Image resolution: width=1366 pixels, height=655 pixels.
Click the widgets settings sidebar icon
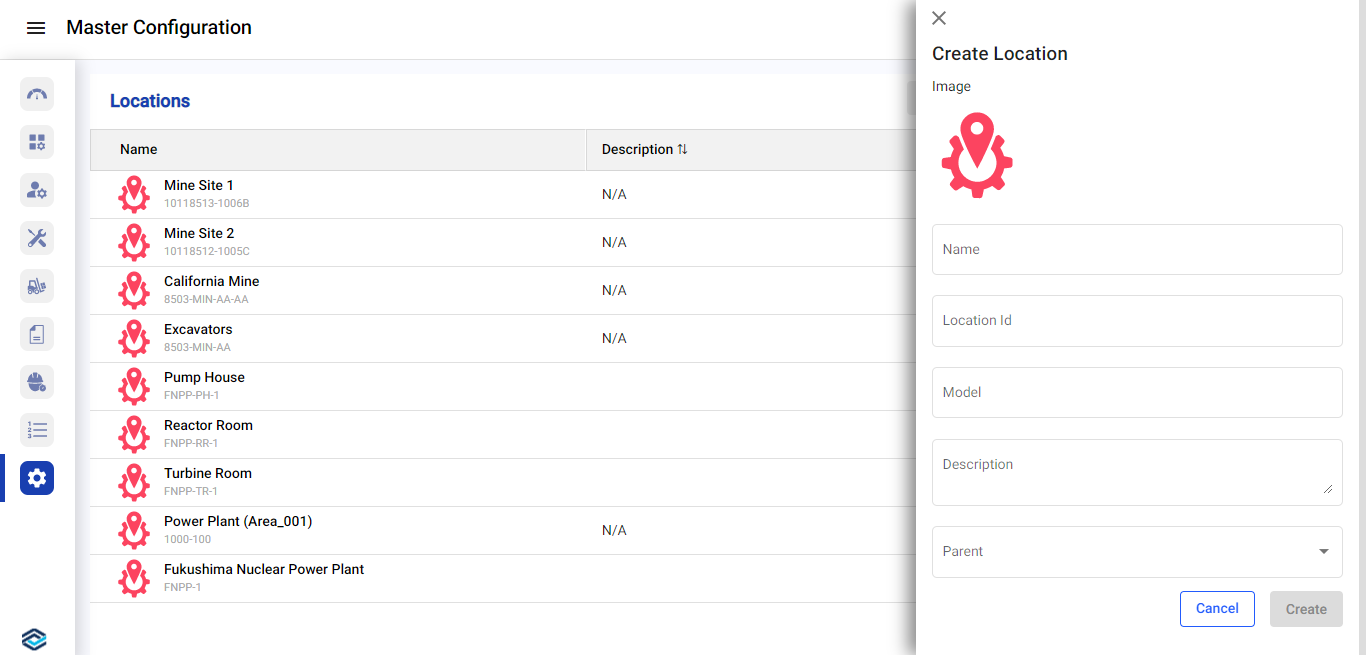coord(37,142)
